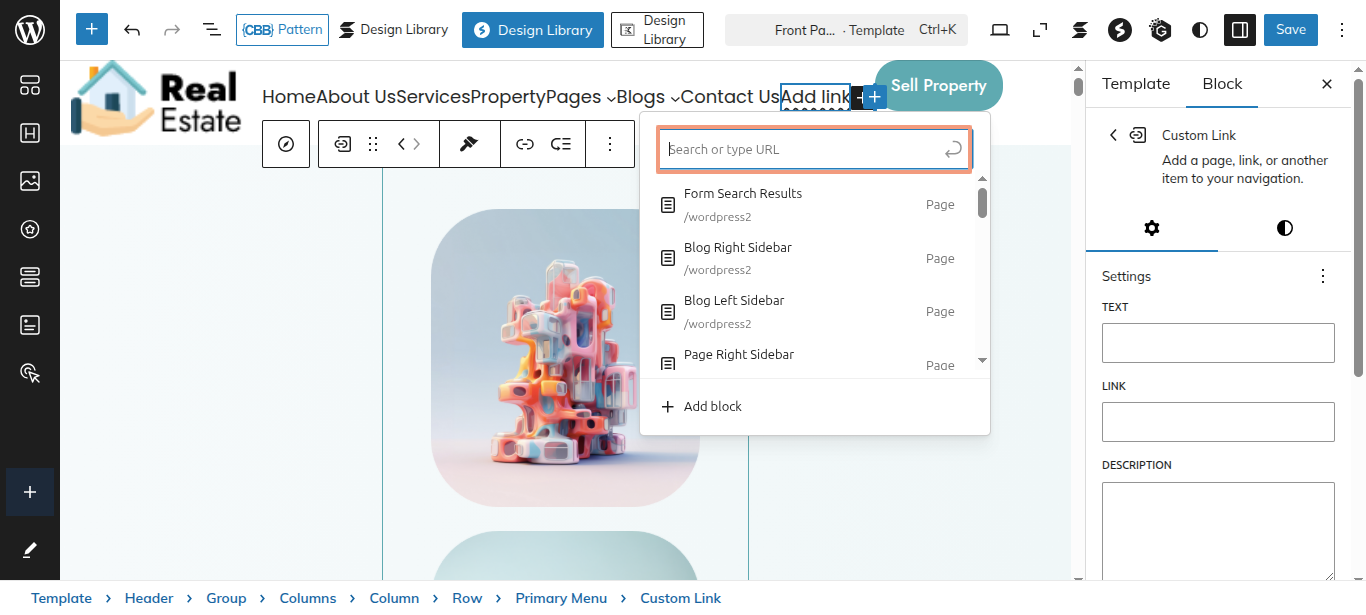Toggle the Settings sidebar panel button
The width and height of the screenshot is (1366, 615).
(1240, 30)
